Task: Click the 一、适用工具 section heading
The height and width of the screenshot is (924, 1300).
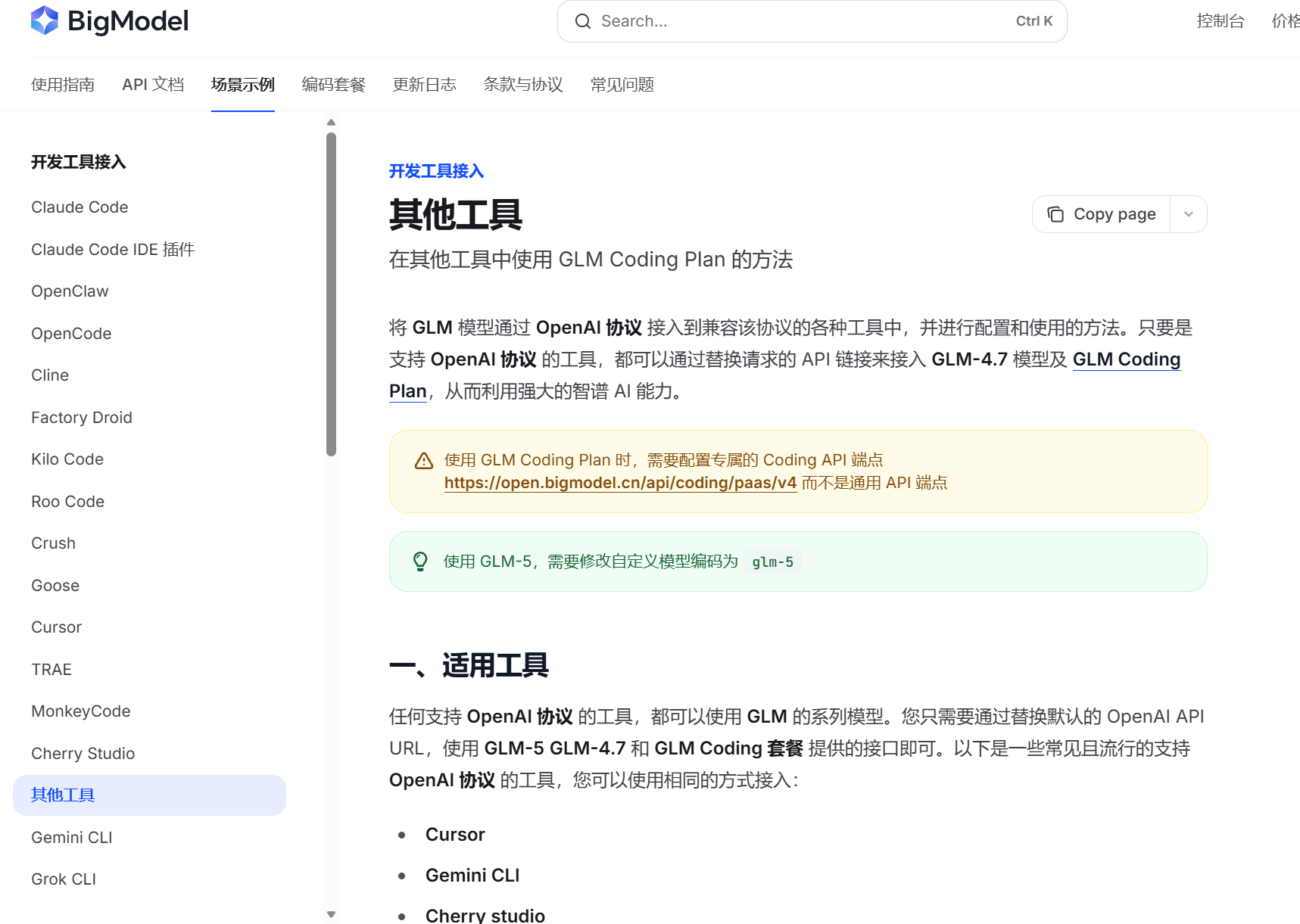Action: pyautogui.click(x=469, y=666)
